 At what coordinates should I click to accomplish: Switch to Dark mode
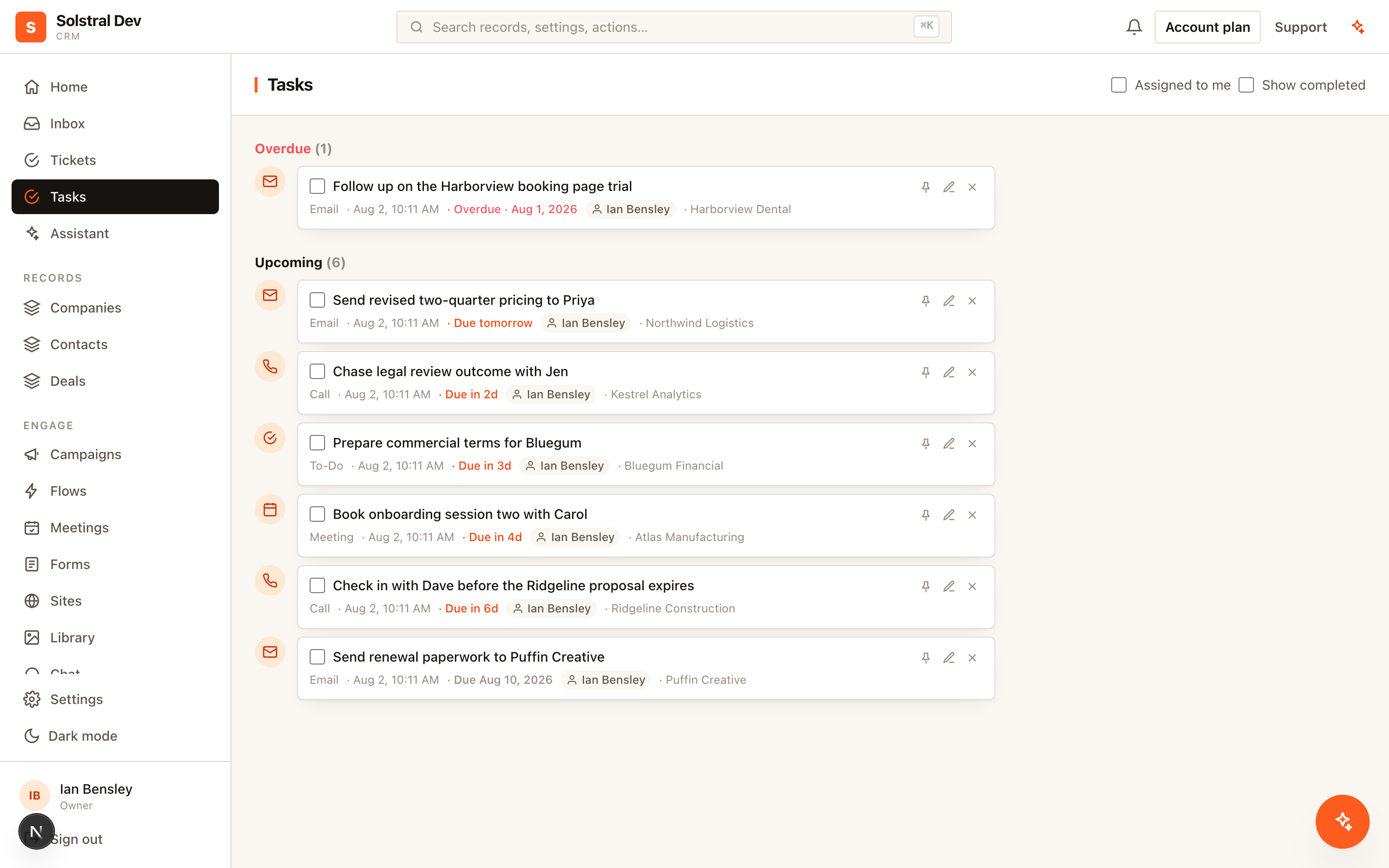115,736
